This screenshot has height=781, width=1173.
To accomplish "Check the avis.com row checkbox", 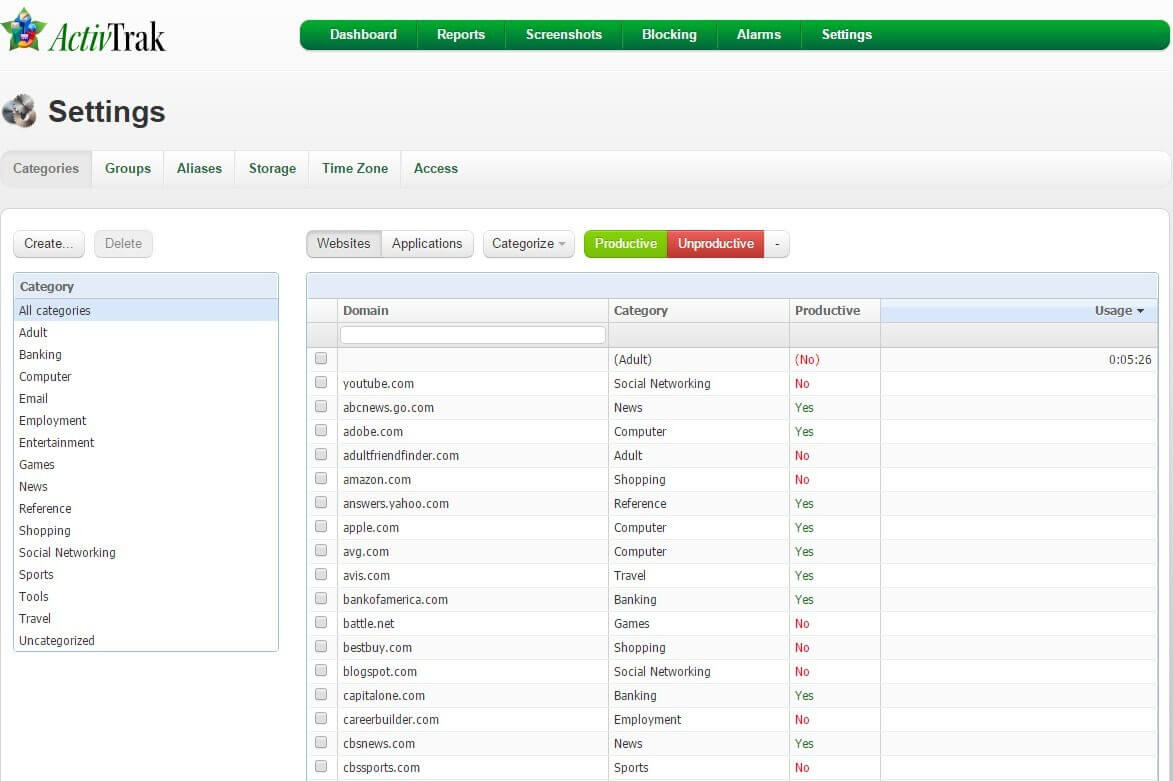I will [x=321, y=574].
